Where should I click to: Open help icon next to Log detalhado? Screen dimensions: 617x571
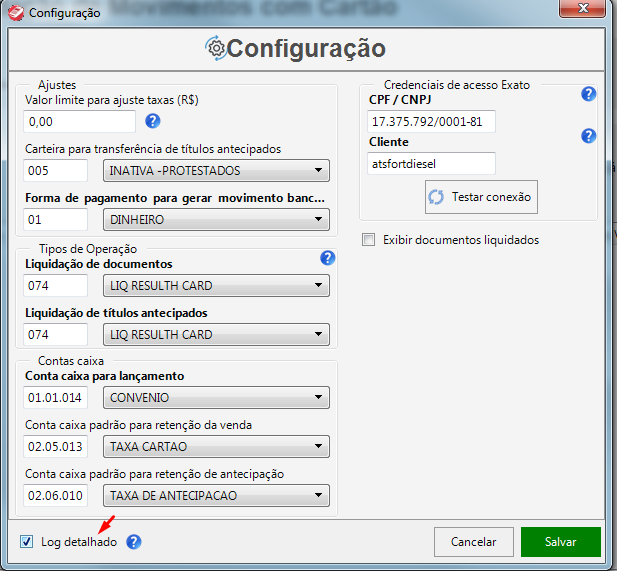coord(134,542)
